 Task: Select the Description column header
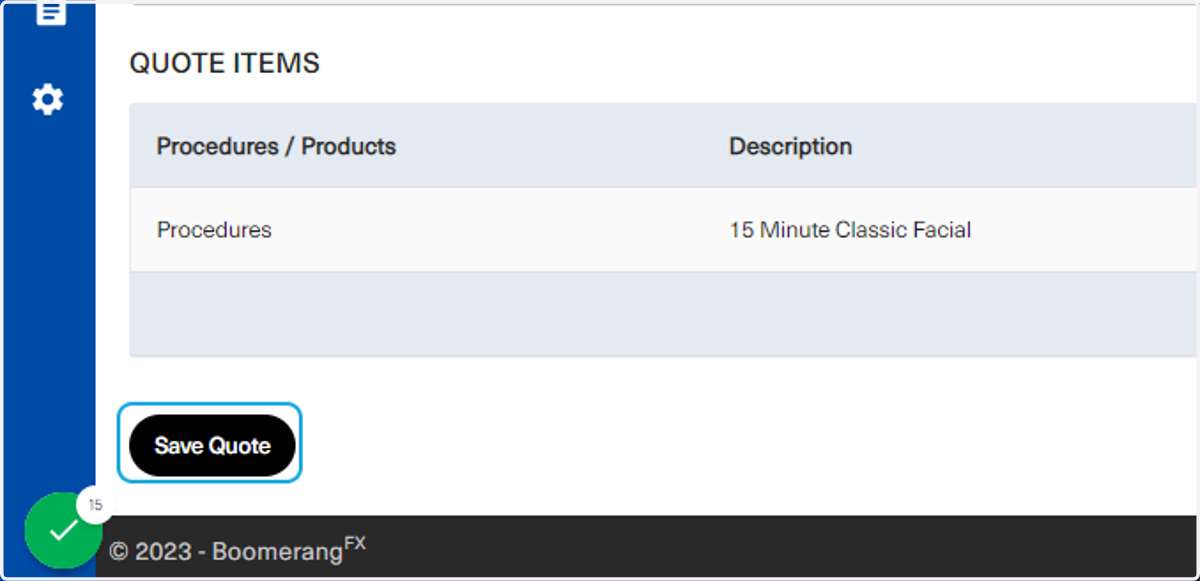pos(790,146)
